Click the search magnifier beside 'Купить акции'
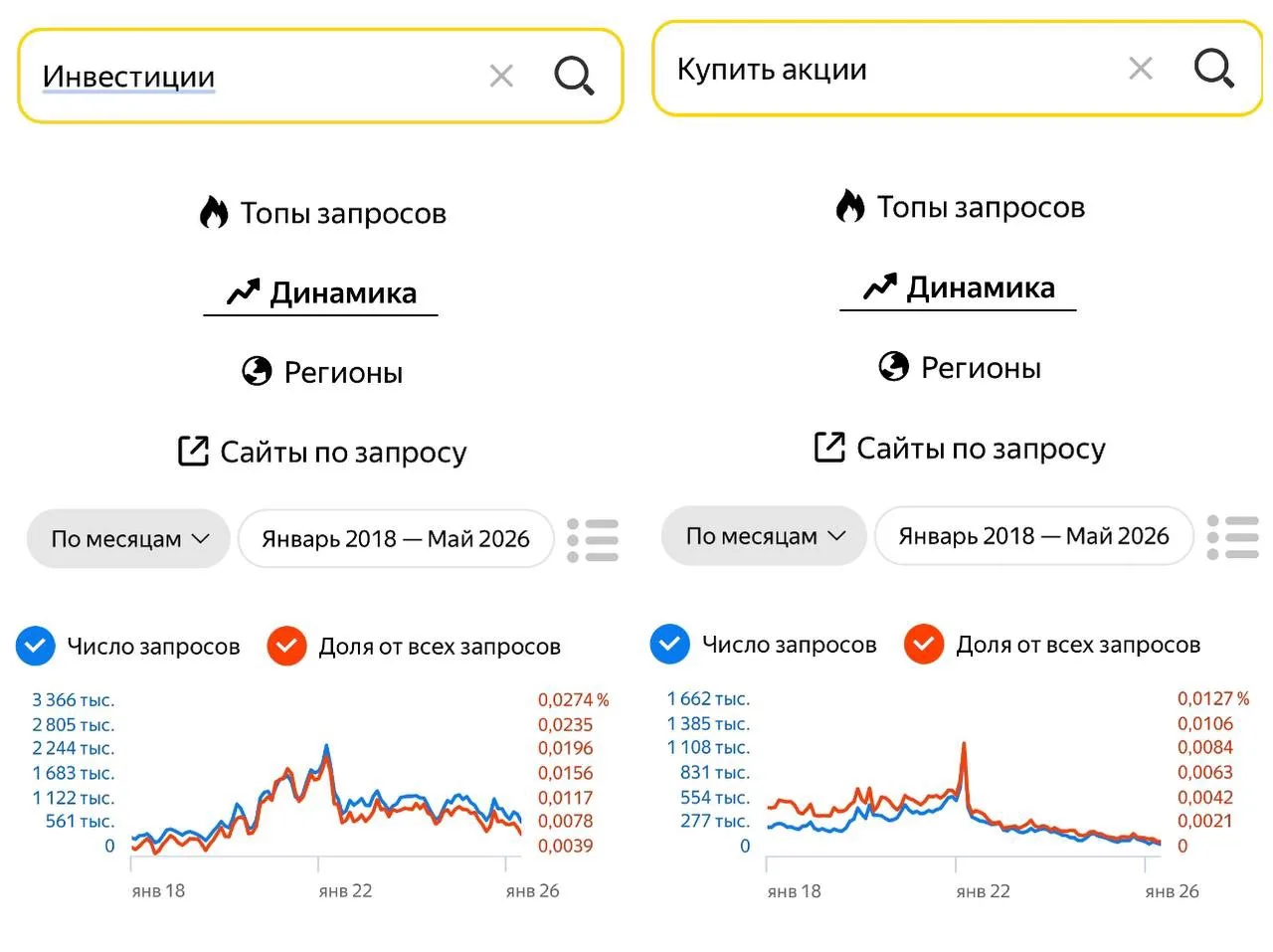The image size is (1273, 952). pos(1213,68)
